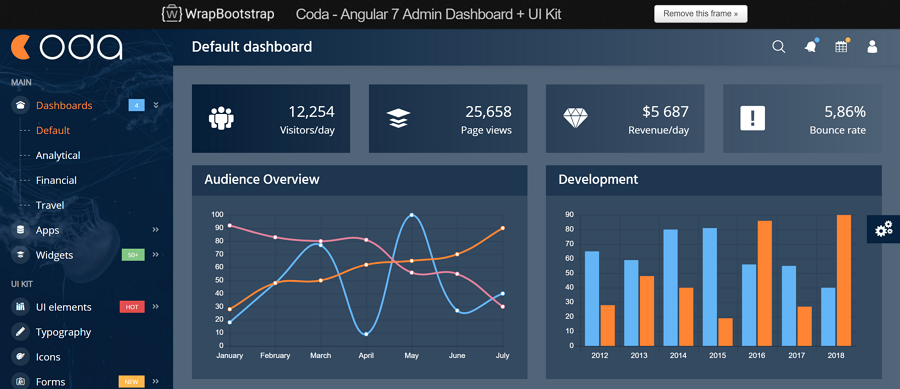Screen dimensions: 900x389
Task: Click the Coda logo
Action: pyautogui.click(x=67, y=47)
